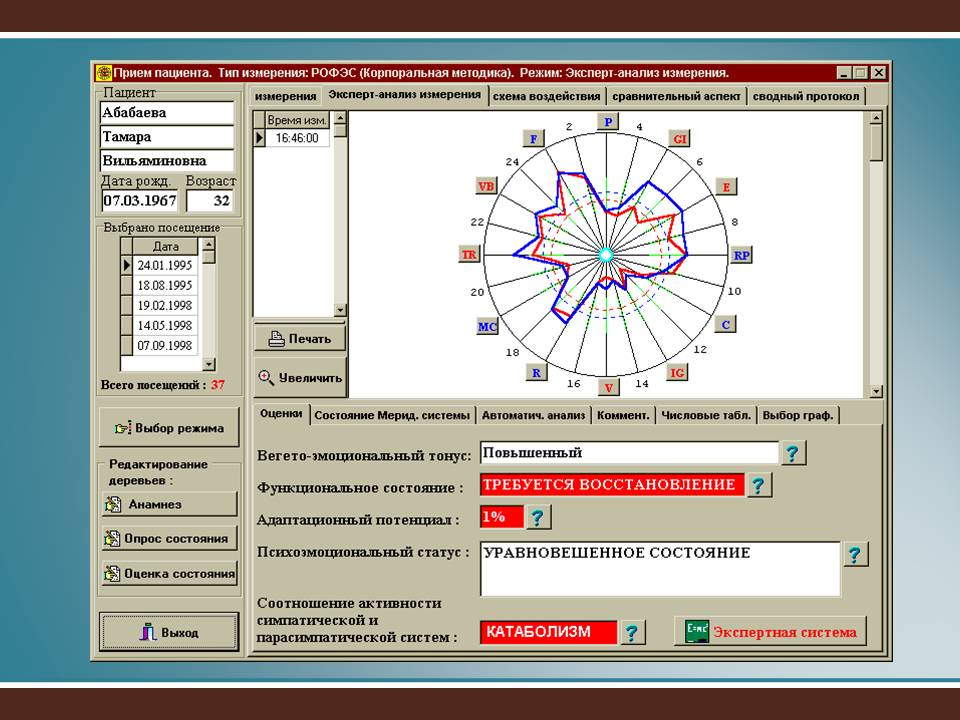Click help icon next to КАТАБОЛИЗМ

(633, 632)
